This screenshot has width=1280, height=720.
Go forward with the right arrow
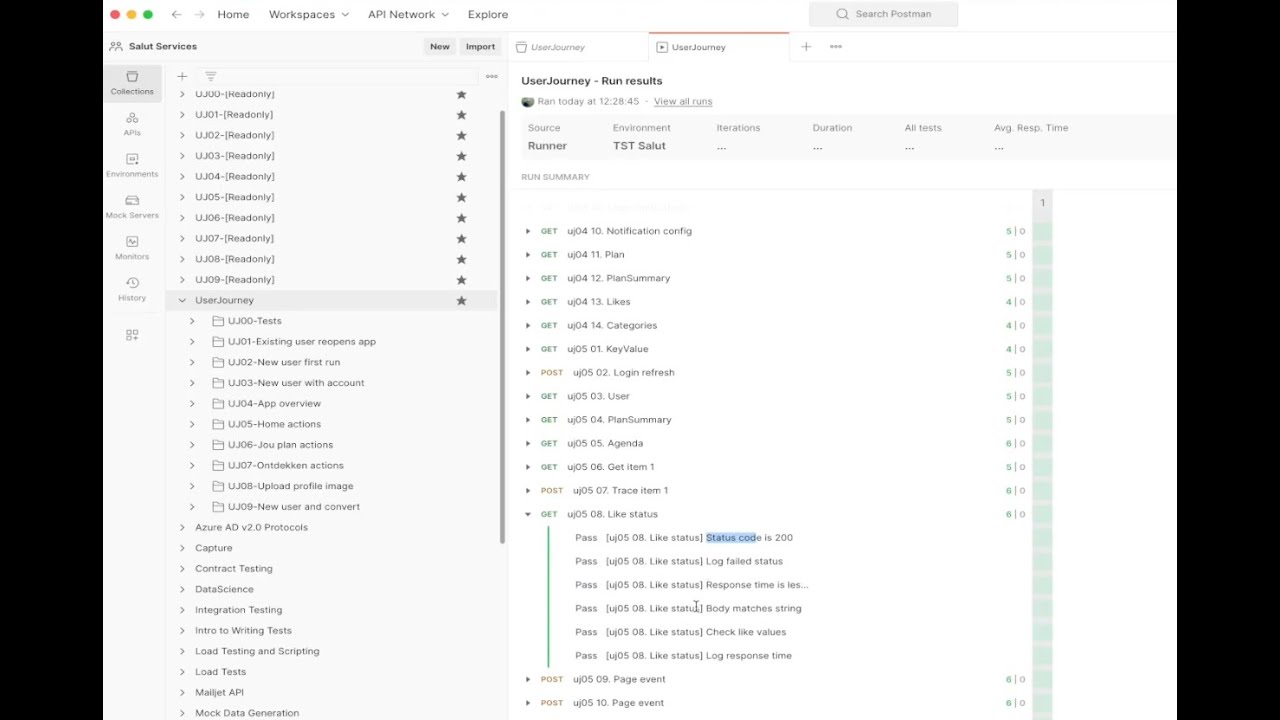(x=200, y=14)
